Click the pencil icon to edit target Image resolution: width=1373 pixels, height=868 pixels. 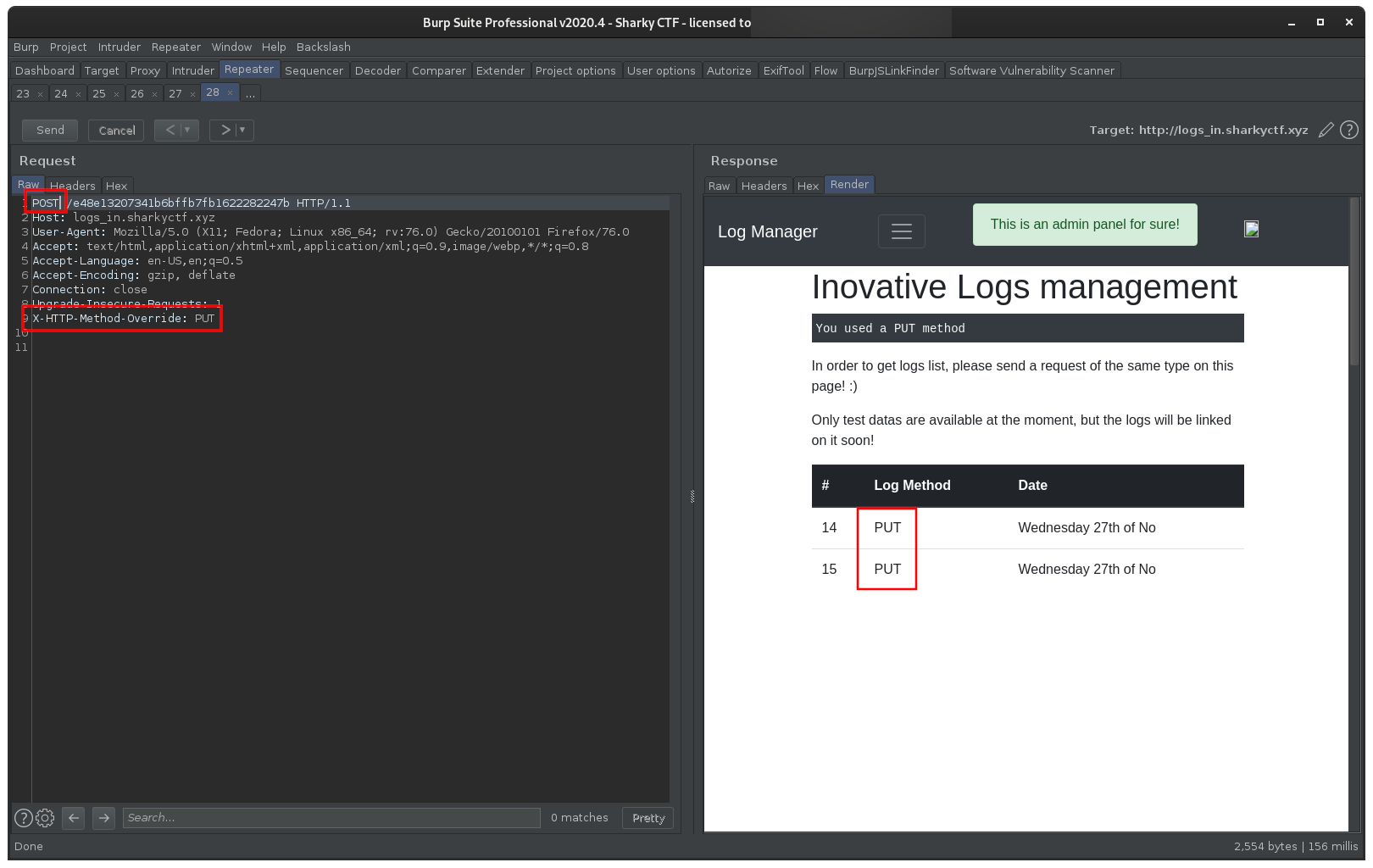click(1326, 130)
